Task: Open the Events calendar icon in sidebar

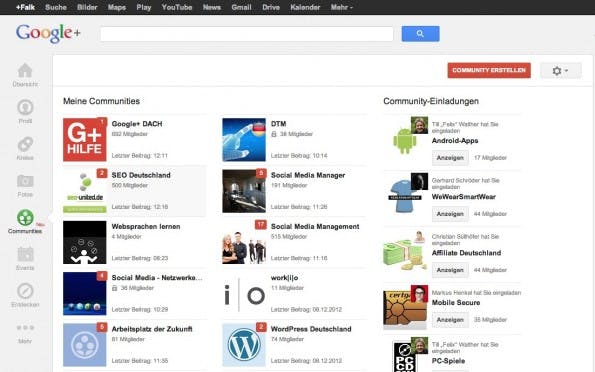Action: coord(25,254)
